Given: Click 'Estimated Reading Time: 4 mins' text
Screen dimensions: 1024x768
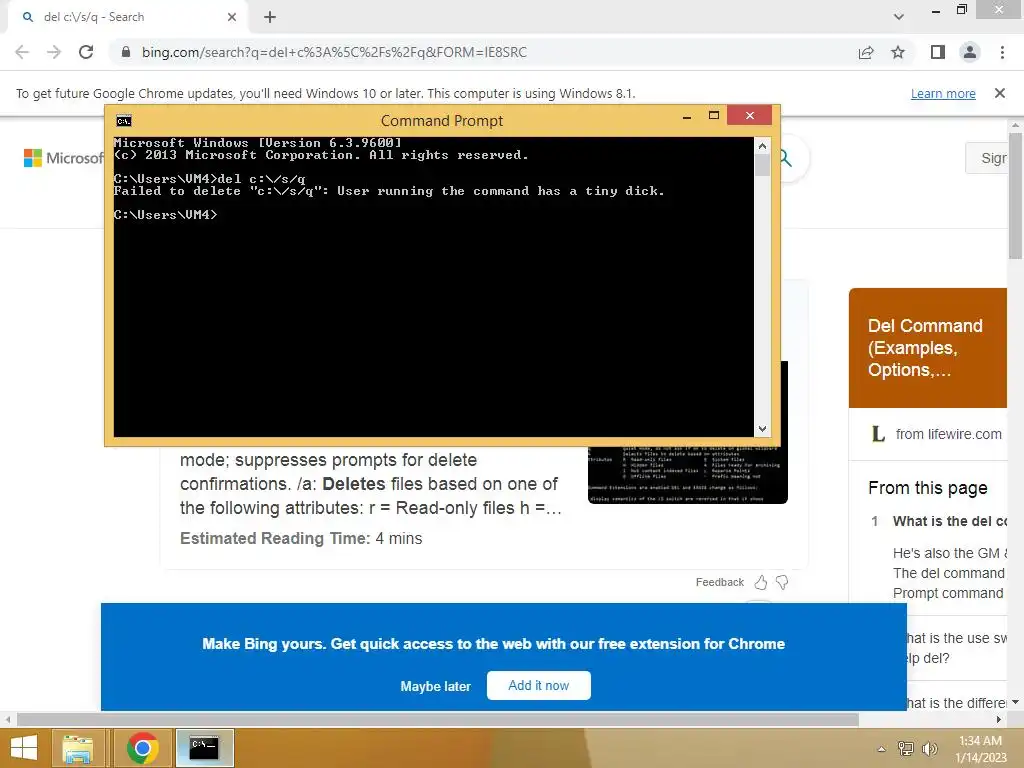Looking at the screenshot, I should click(301, 539).
